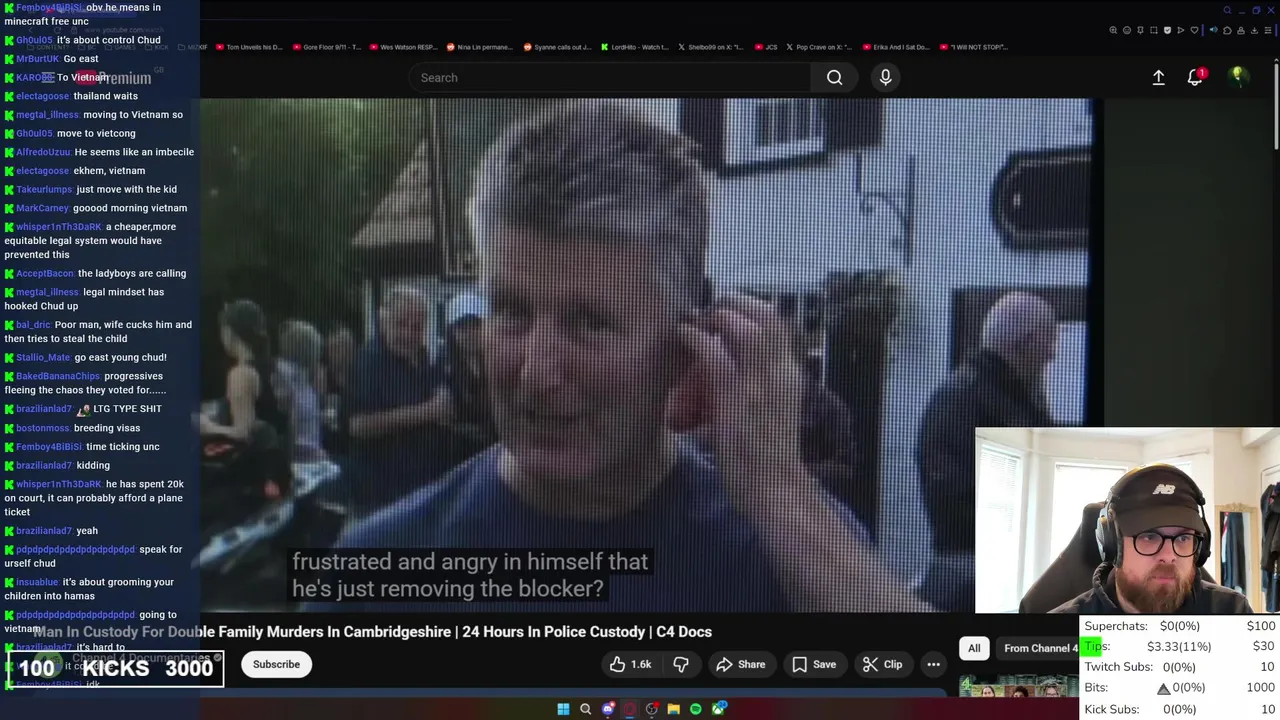Bookmark page with the heart icon
1280x720 pixels.
click(1194, 30)
